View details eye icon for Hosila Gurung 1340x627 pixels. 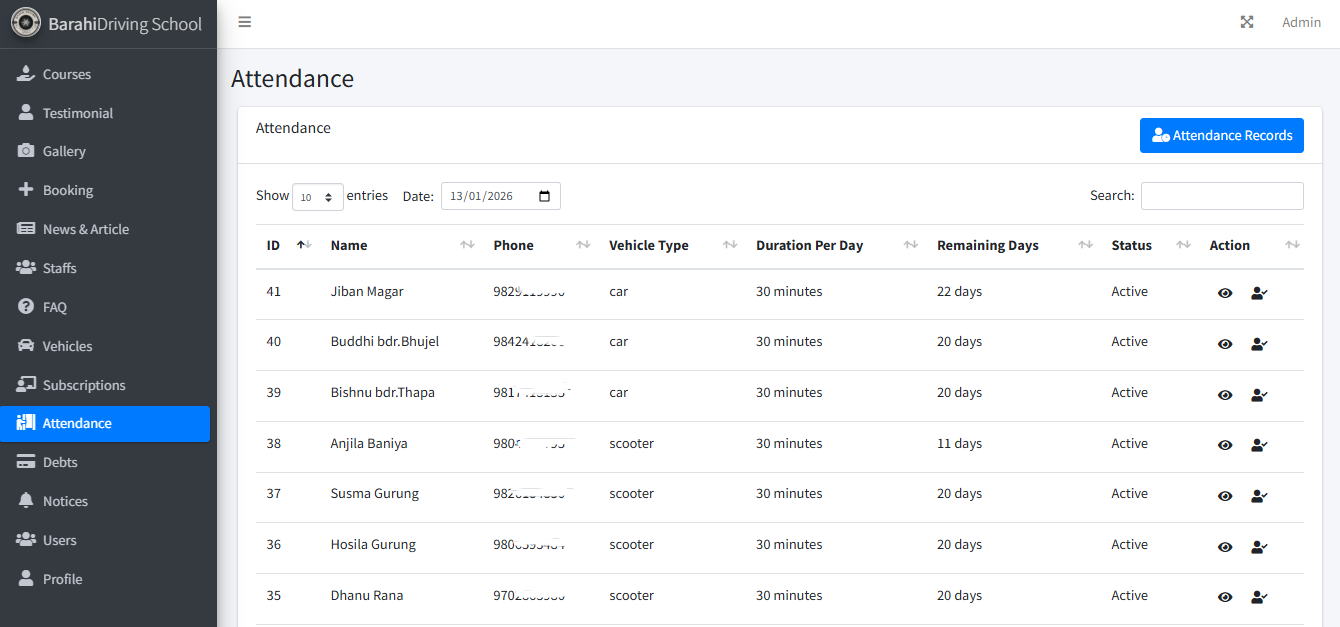(x=1225, y=546)
